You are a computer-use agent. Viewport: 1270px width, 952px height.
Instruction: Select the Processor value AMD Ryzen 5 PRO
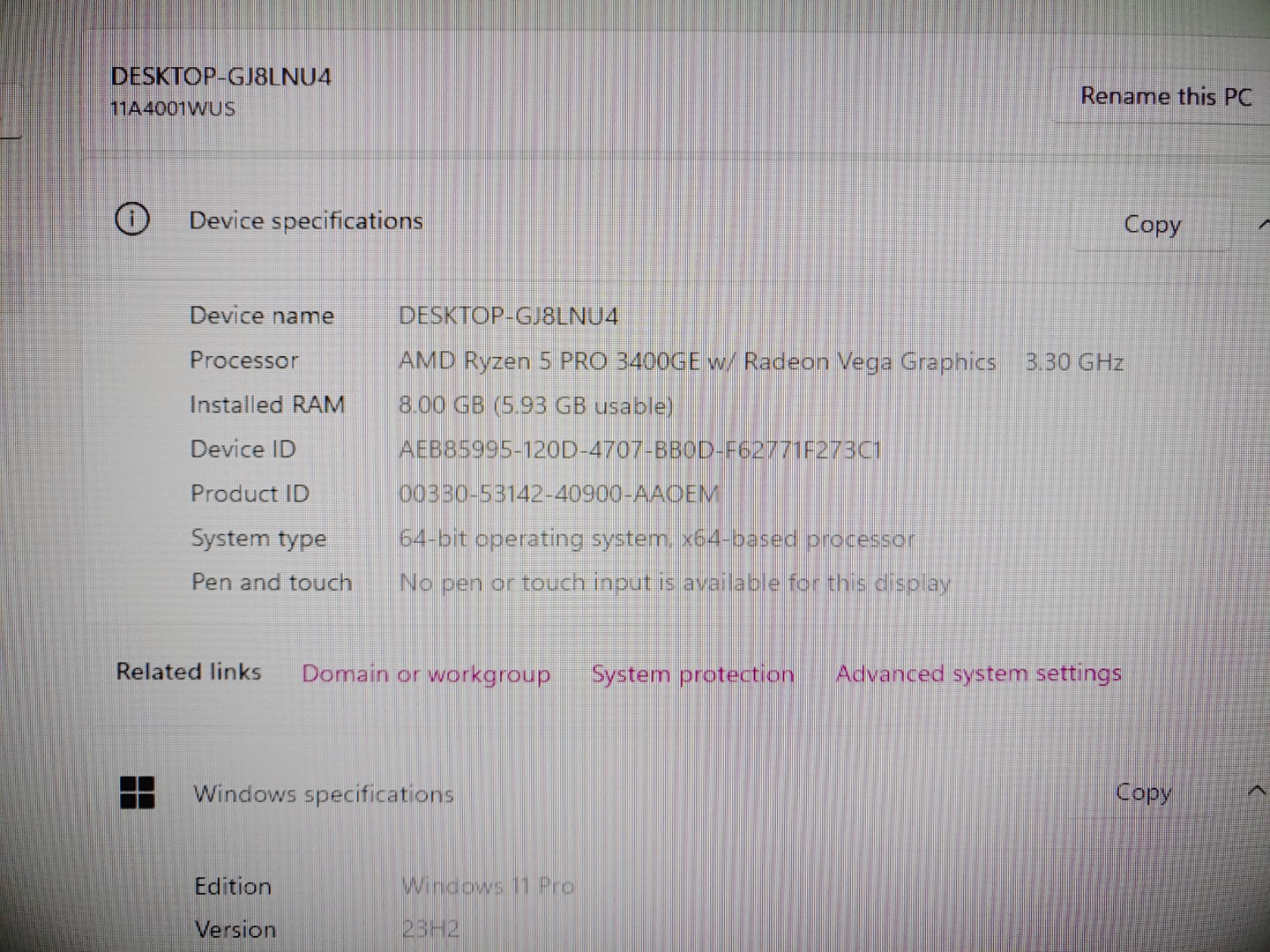[697, 361]
